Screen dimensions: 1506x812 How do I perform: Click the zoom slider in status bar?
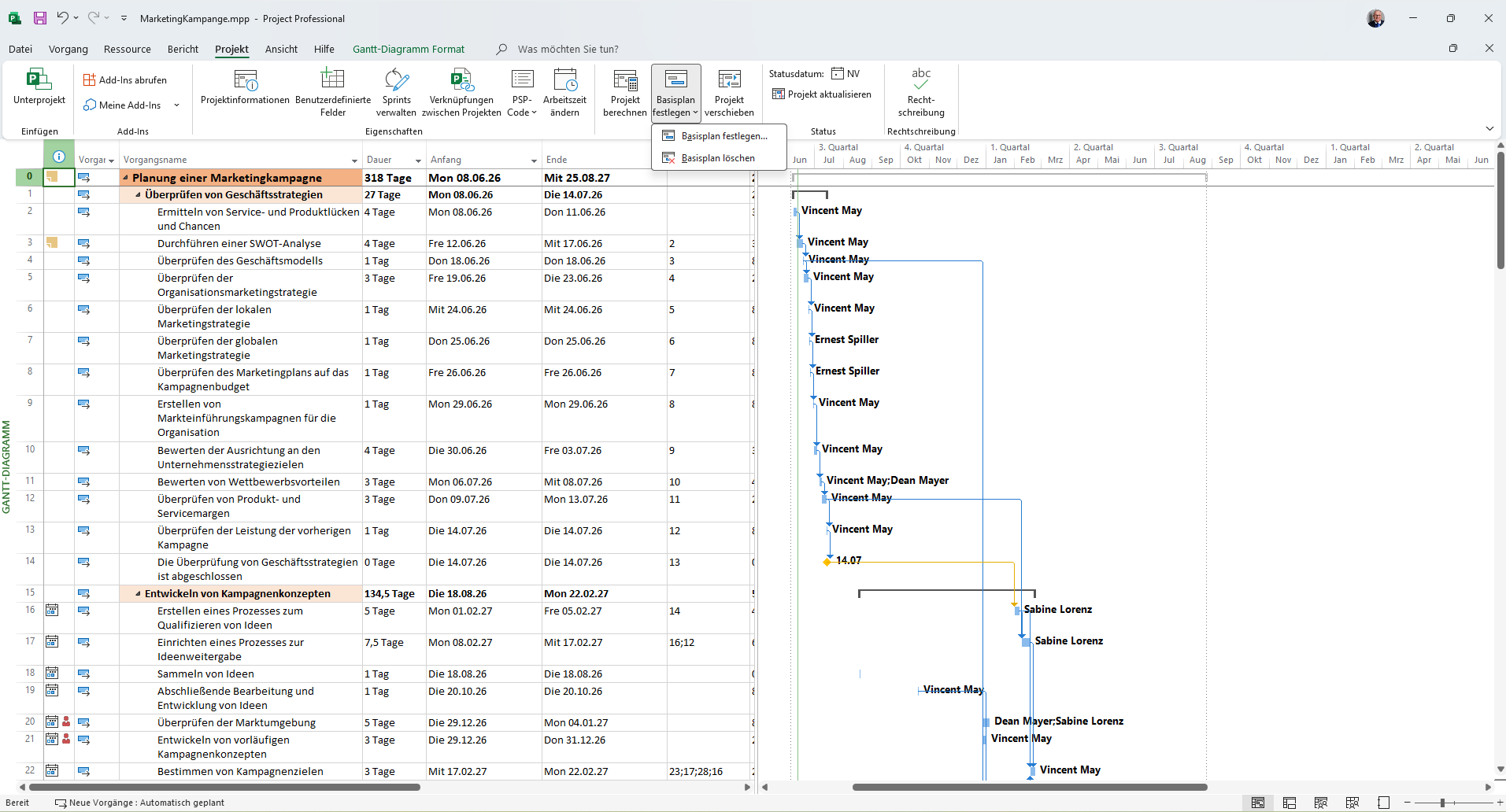click(x=1442, y=803)
